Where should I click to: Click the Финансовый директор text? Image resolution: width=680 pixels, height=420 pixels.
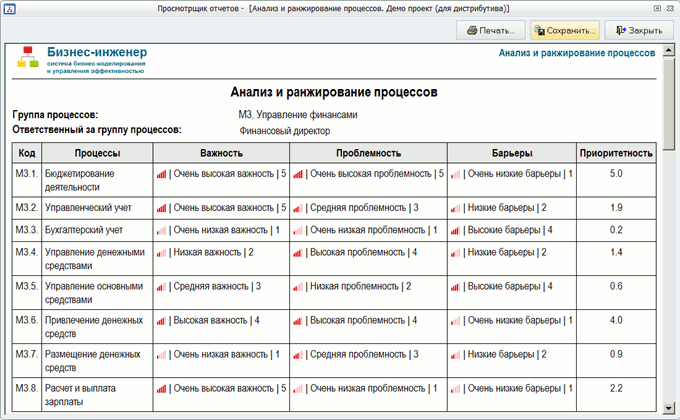(285, 131)
